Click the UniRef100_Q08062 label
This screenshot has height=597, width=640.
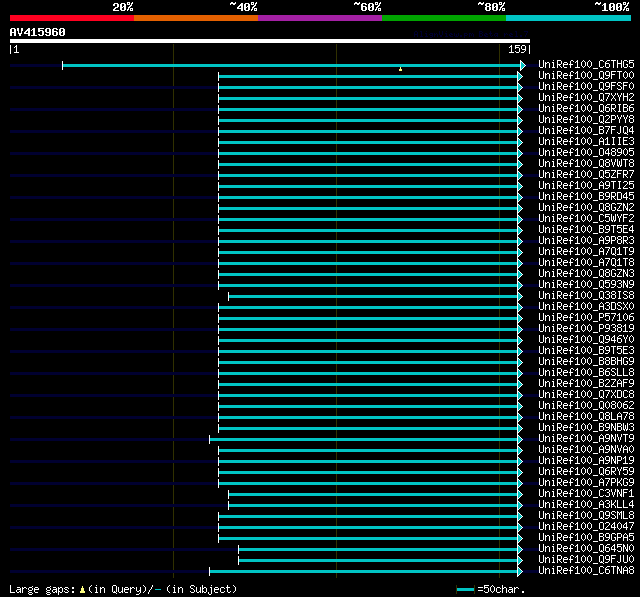tap(586, 406)
